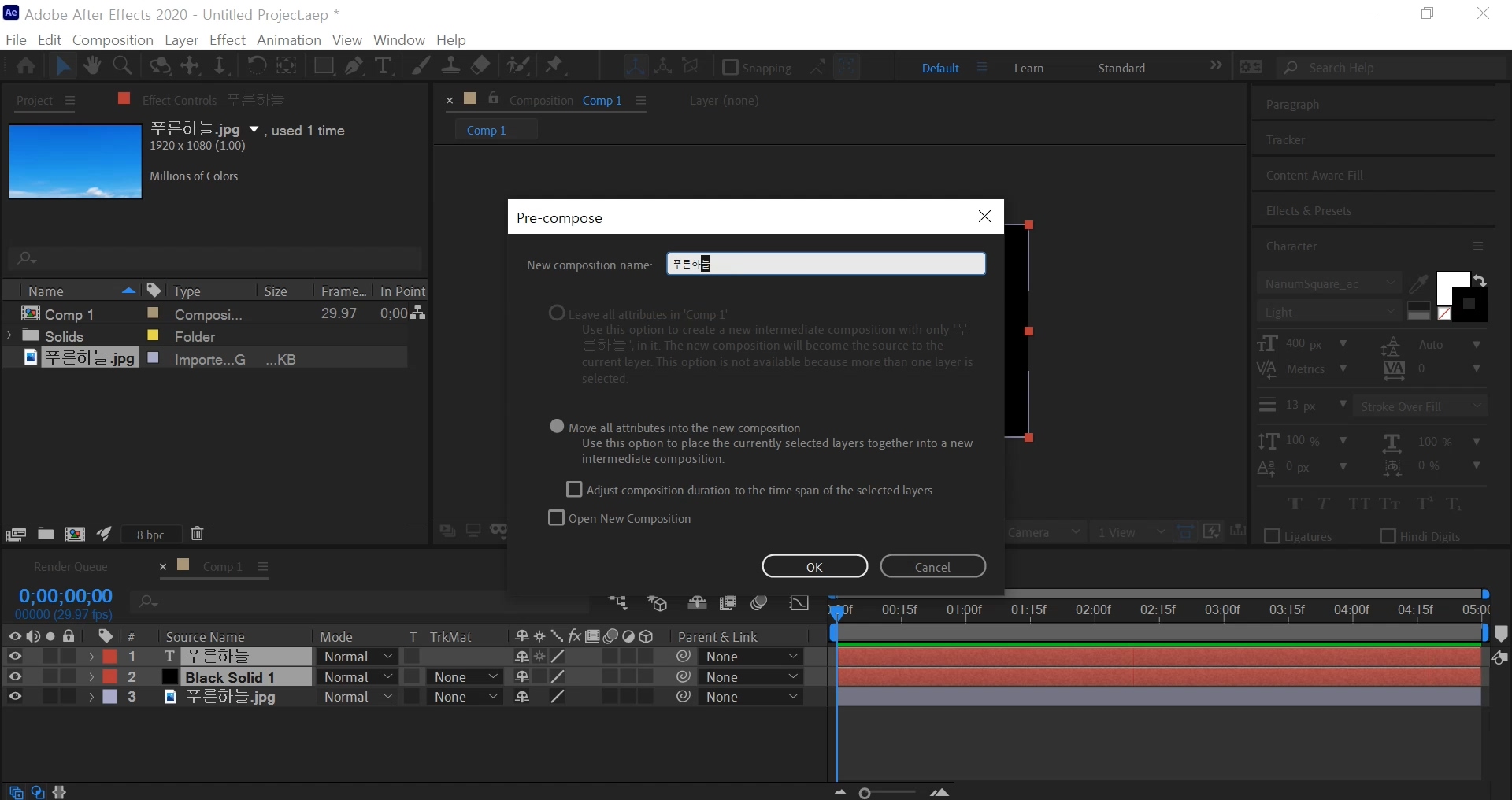
Task: Click the 8 bpc color depth button
Action: click(150, 535)
